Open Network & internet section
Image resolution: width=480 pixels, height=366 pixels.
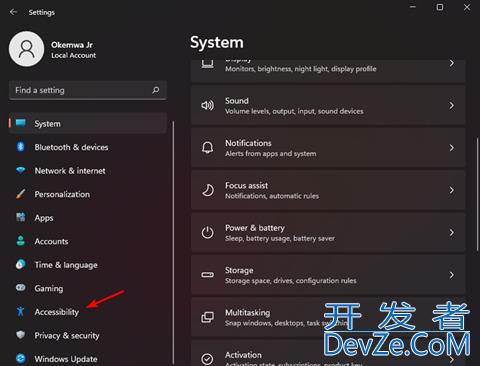point(88,171)
